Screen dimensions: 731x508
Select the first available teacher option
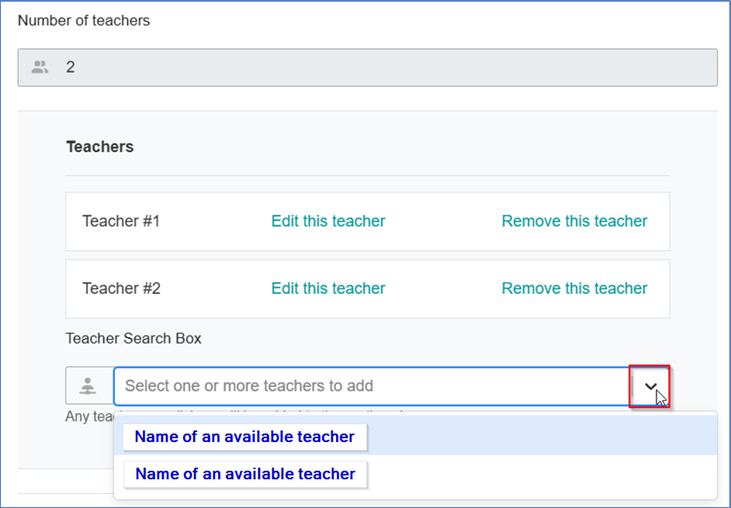[244, 437]
